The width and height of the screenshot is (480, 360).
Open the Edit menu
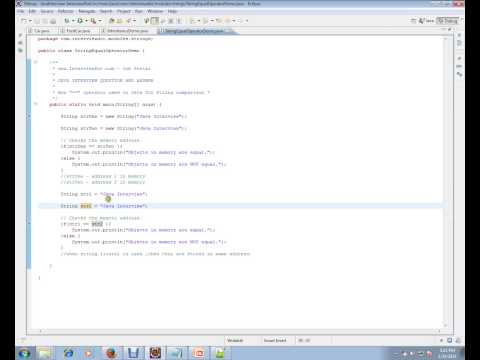click(32, 11)
